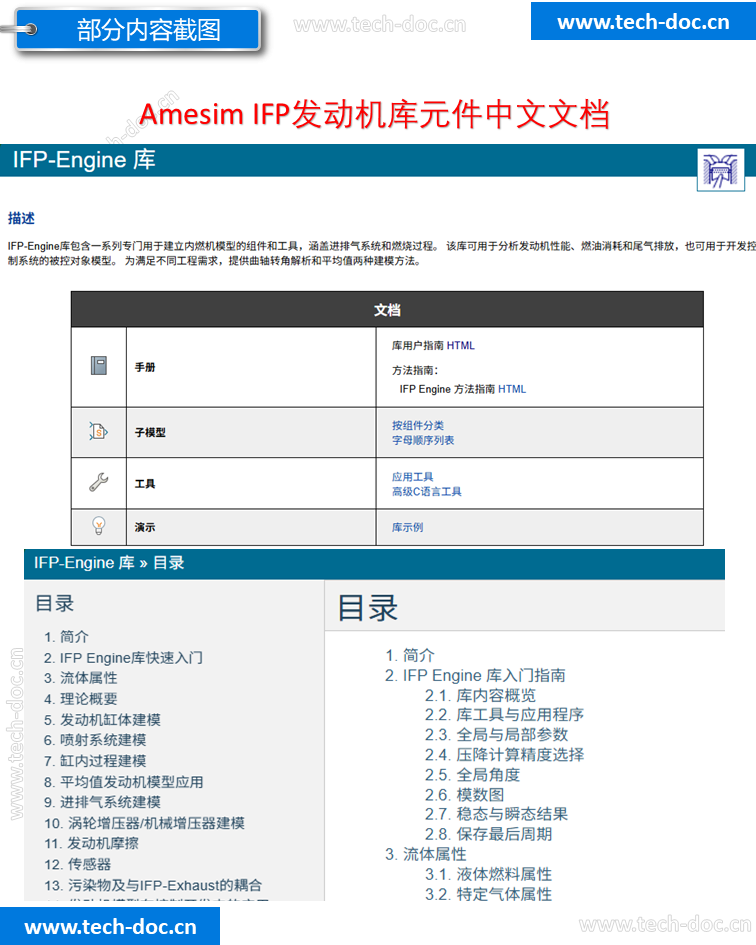Select 6. 喷射系统建模 in sidebar
This screenshot has width=756, height=945.
tap(95, 740)
